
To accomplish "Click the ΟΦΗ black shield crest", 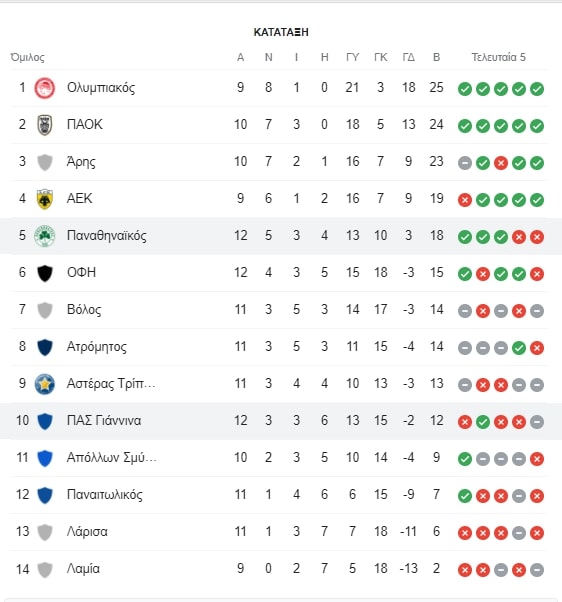I will [x=45, y=273].
